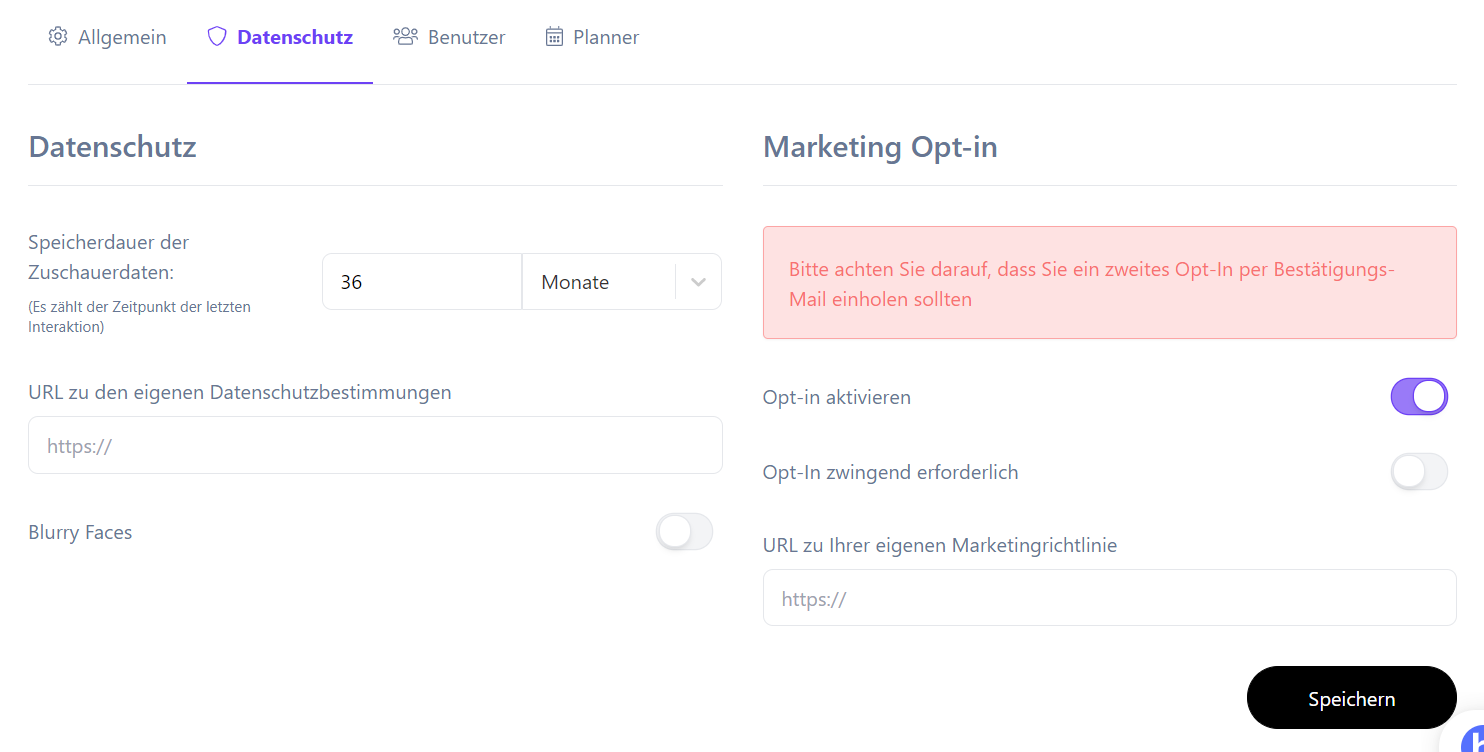Click the shield icon beside Datenschutz
Viewport: 1484px width, 752px height.
(217, 37)
